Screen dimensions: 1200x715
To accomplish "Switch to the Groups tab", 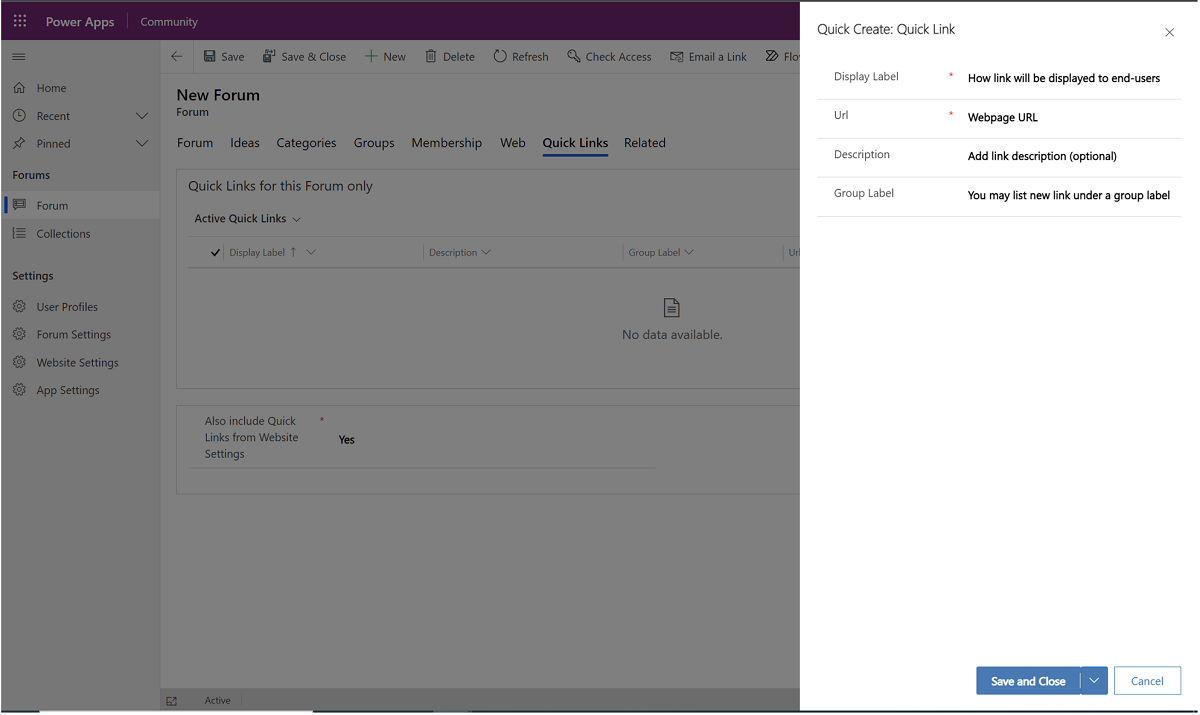I will pyautogui.click(x=374, y=143).
